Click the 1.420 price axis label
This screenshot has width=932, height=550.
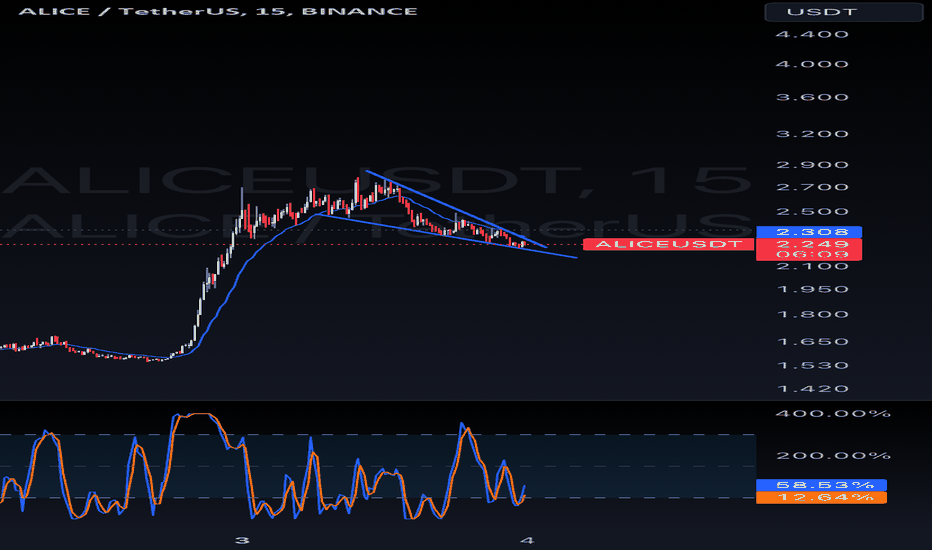[x=812, y=389]
